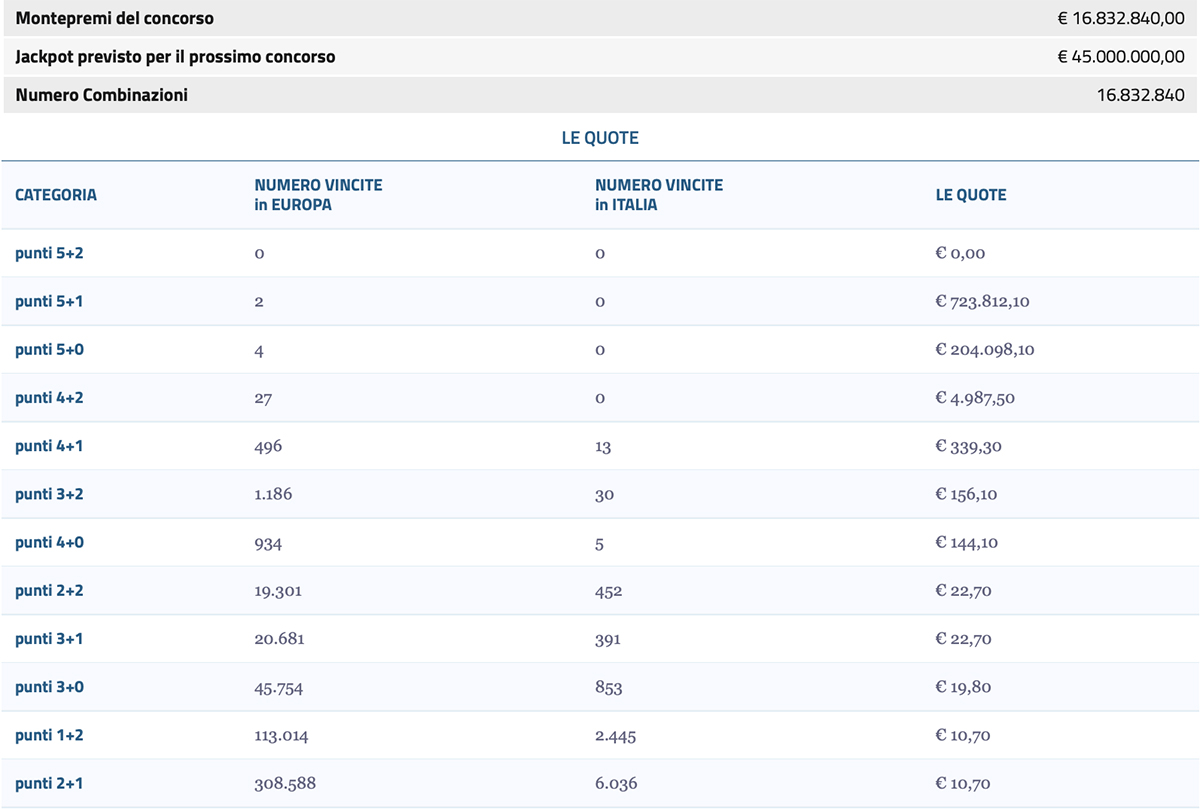Select the 'punti 4+2' category row
This screenshot has height=809, width=1200.
point(600,398)
